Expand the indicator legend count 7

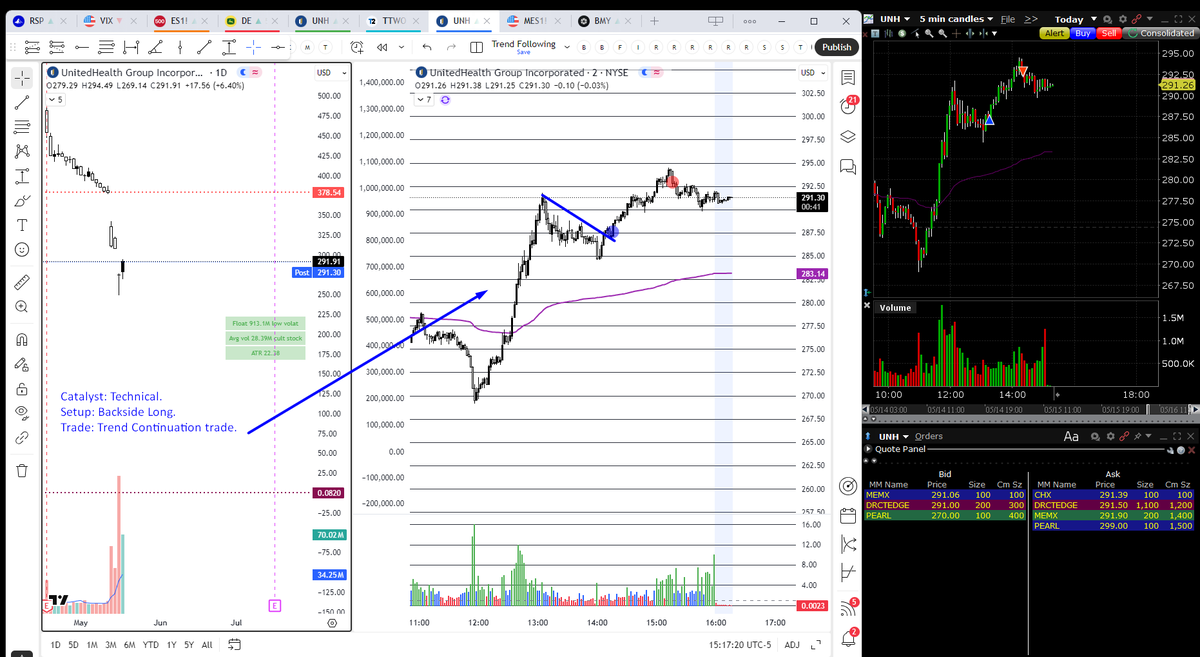point(425,100)
